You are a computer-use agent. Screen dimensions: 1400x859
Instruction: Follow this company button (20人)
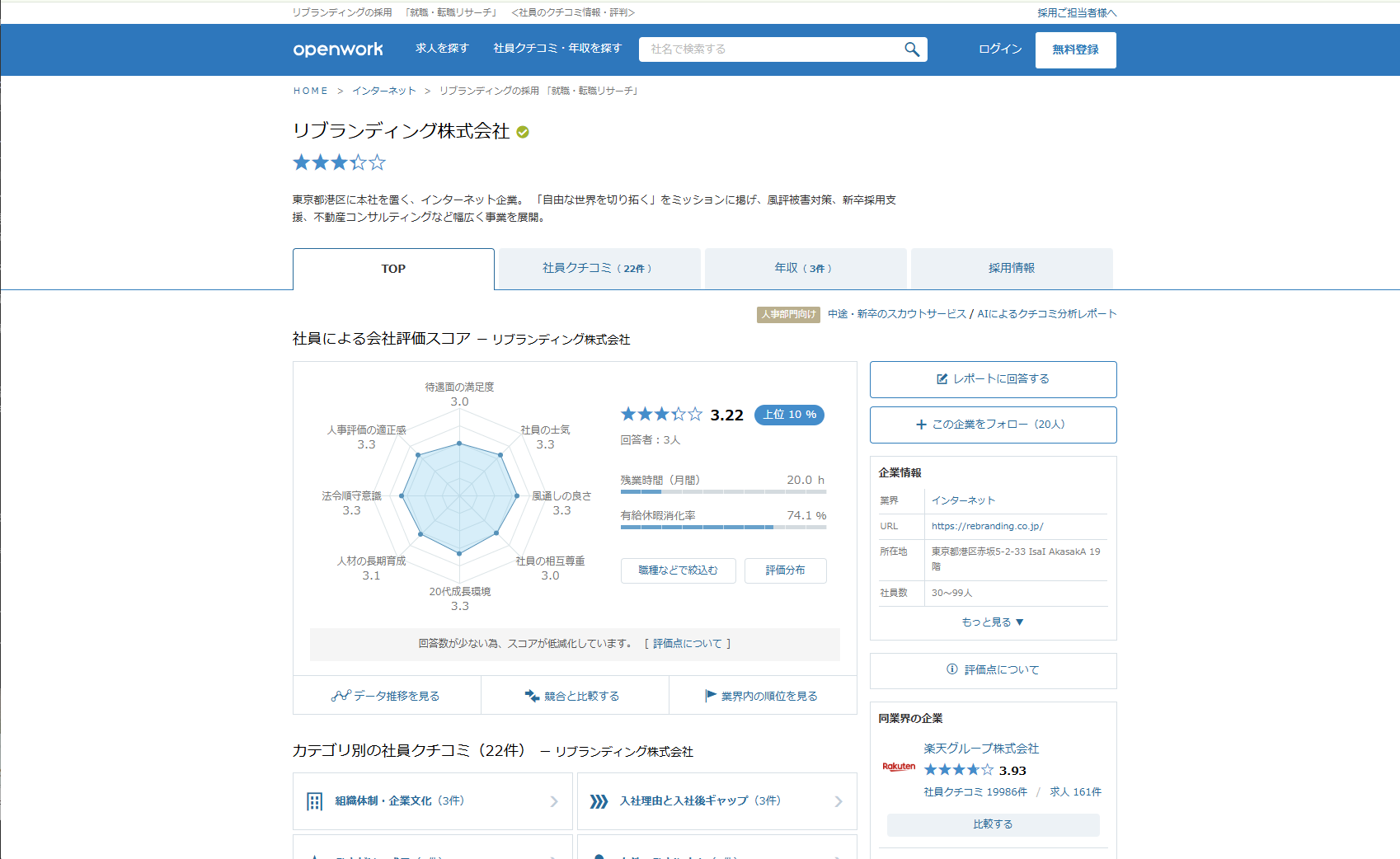click(x=993, y=425)
